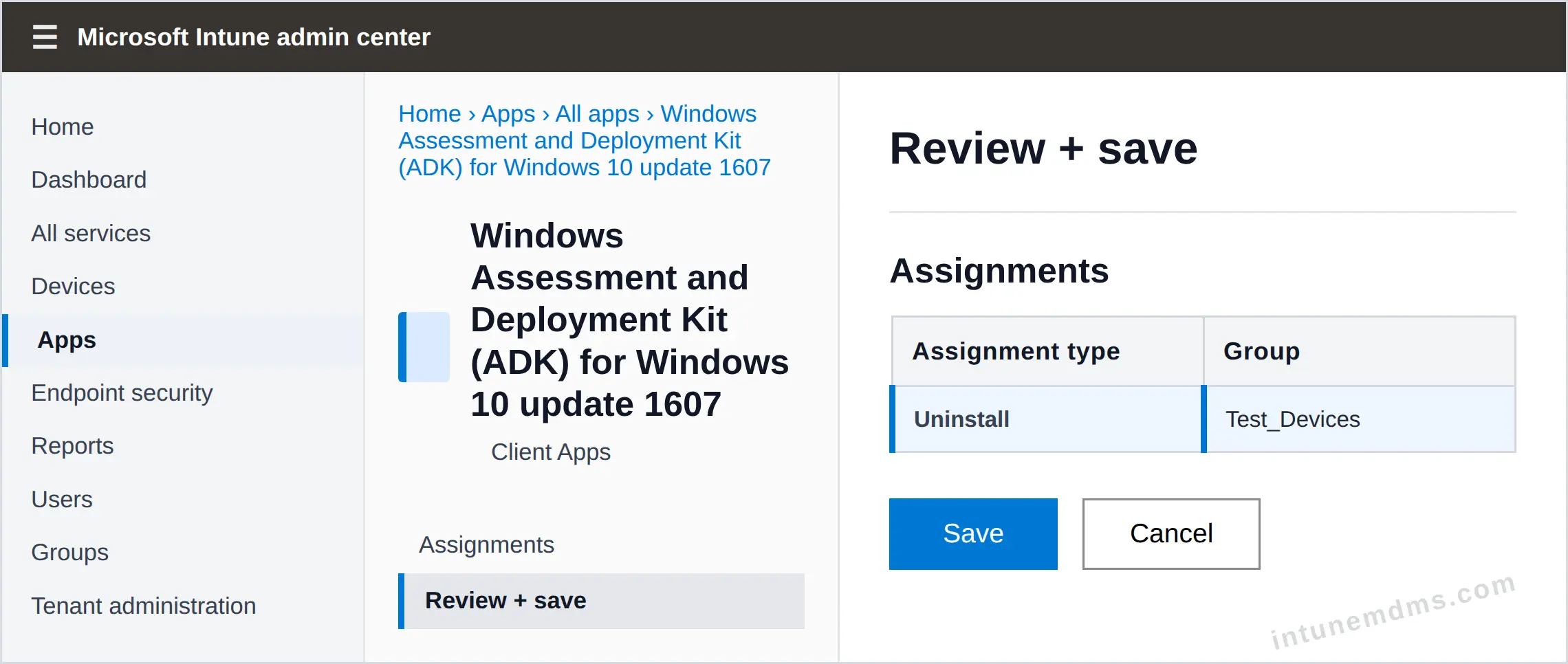Cancel the review and save
The width and height of the screenshot is (1568, 664).
click(x=1171, y=534)
